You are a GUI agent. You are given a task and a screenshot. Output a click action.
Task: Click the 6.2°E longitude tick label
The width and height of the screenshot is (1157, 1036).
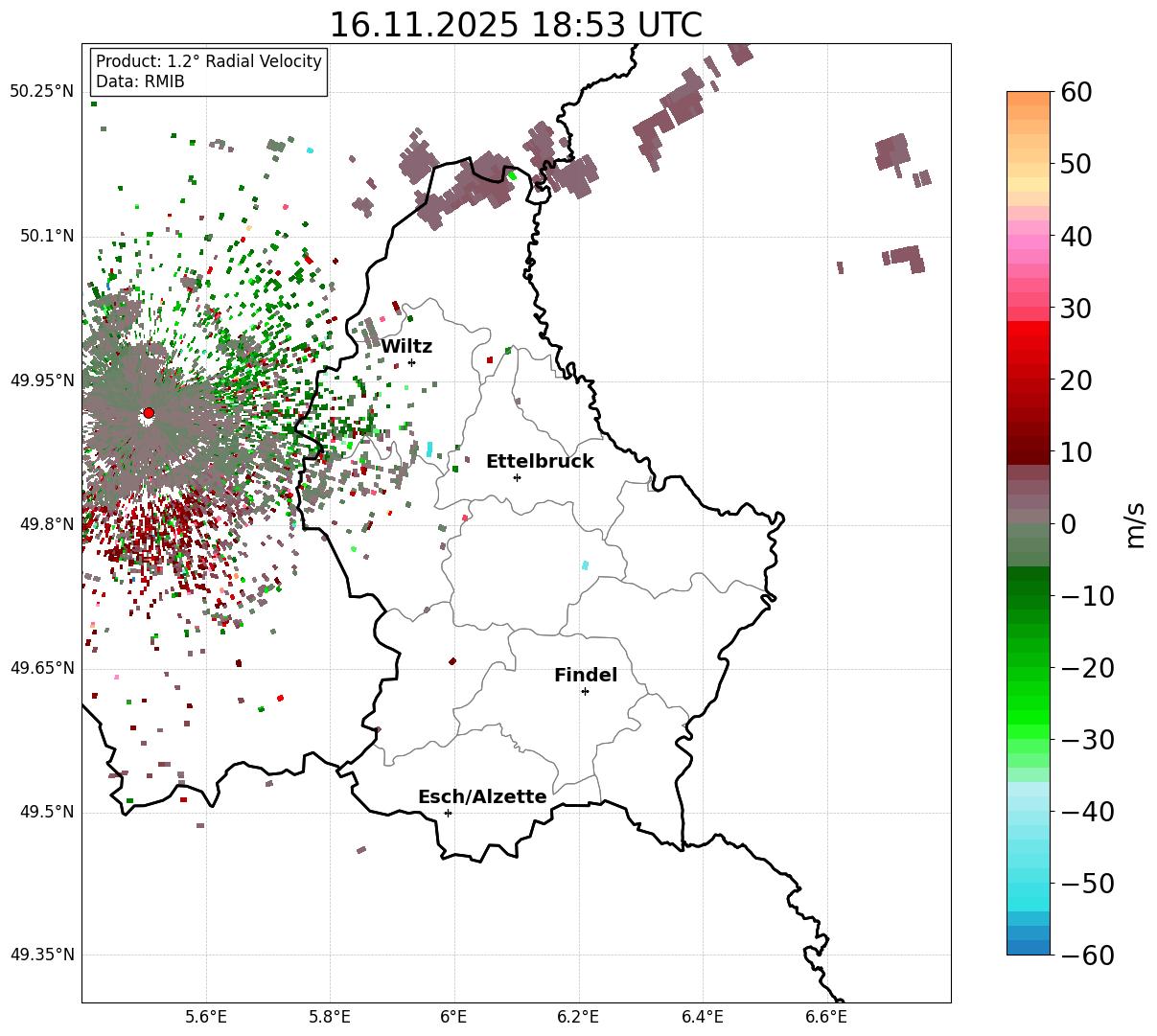coord(579,1017)
